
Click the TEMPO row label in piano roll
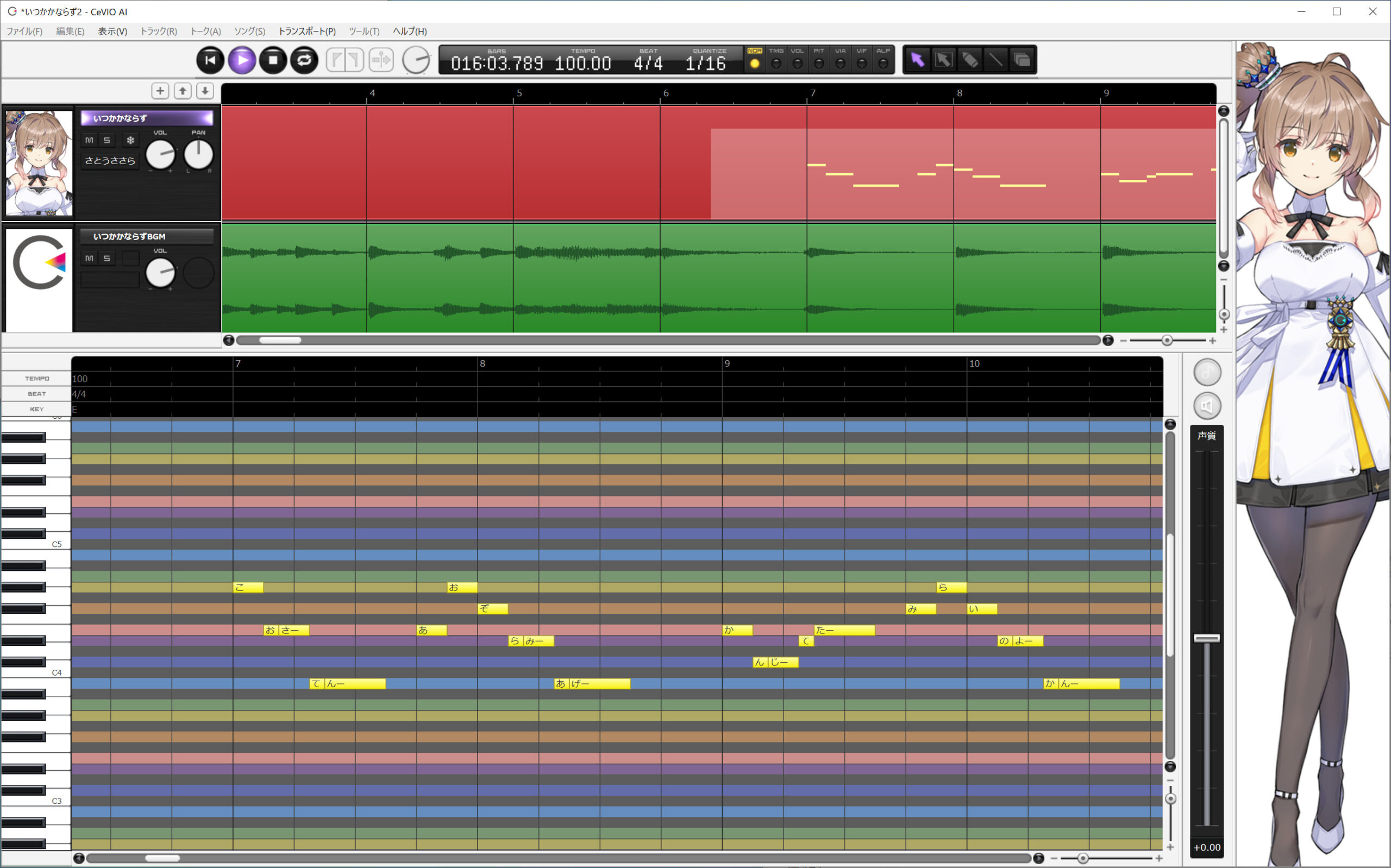(x=37, y=378)
